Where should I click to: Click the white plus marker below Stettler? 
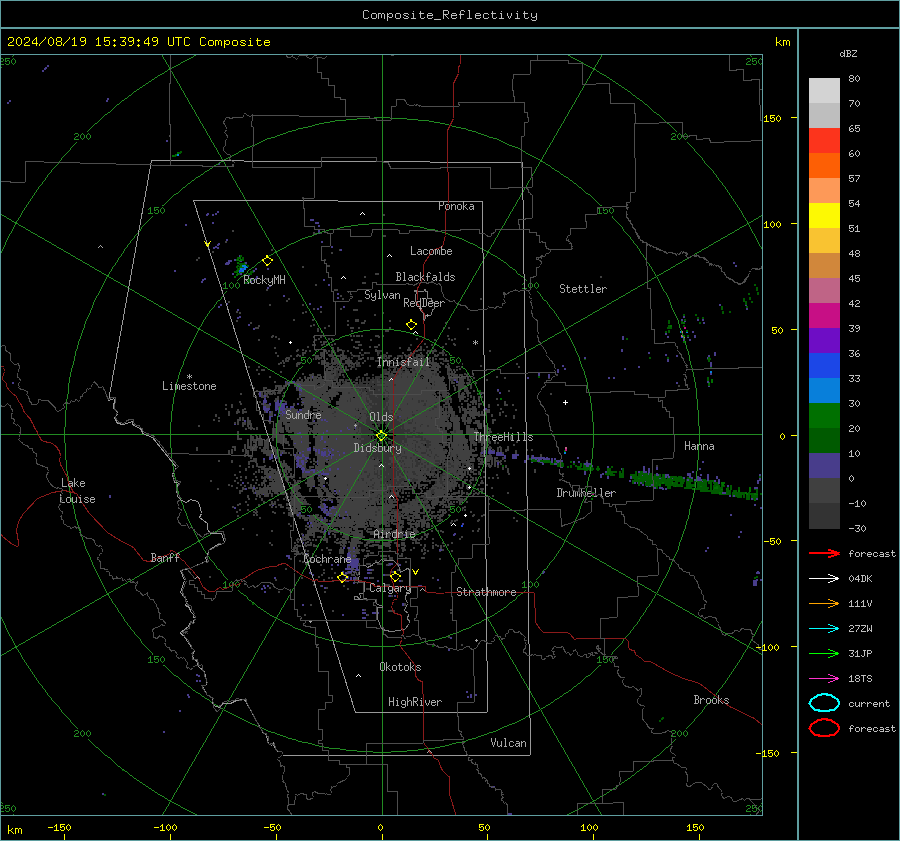[x=565, y=402]
